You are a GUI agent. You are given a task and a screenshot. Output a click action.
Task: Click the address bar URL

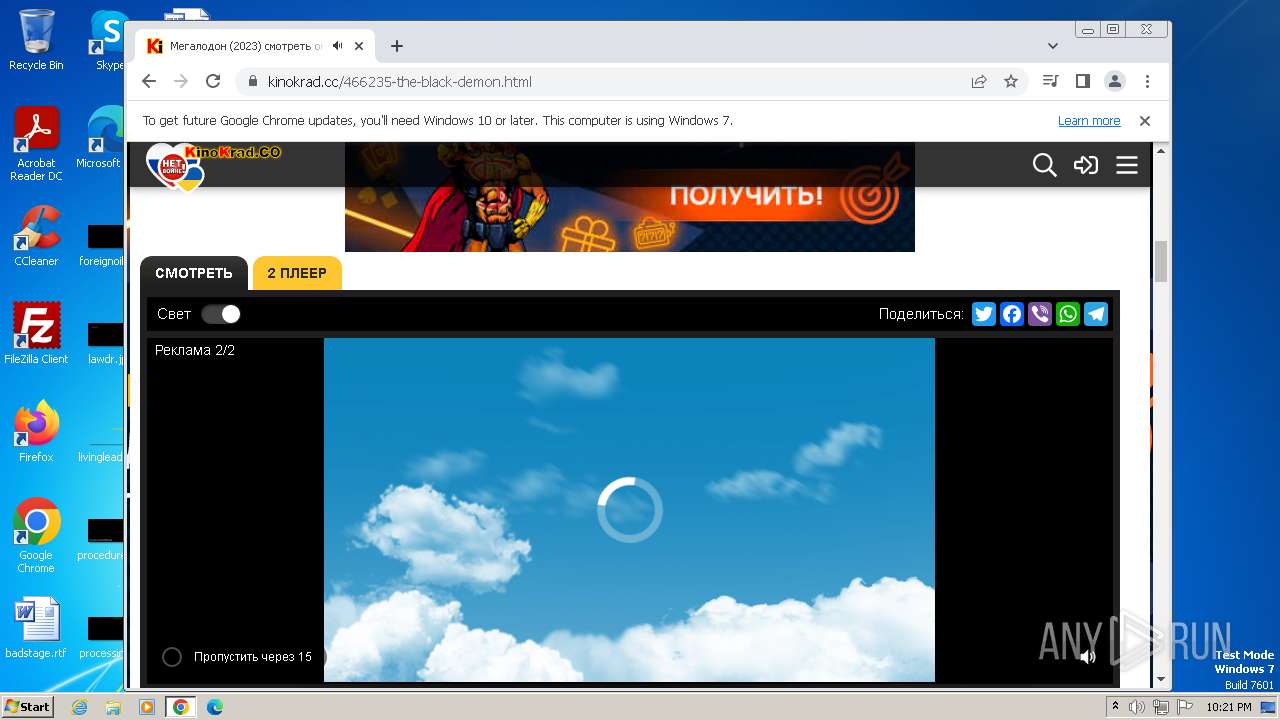pyautogui.click(x=400, y=82)
